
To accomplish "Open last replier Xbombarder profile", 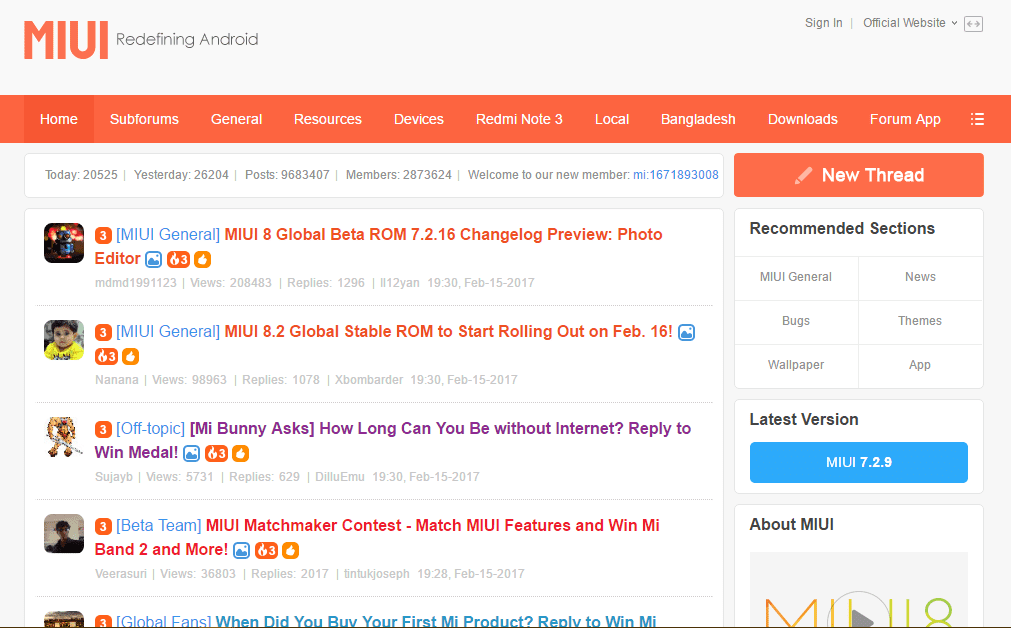I will coord(369,380).
